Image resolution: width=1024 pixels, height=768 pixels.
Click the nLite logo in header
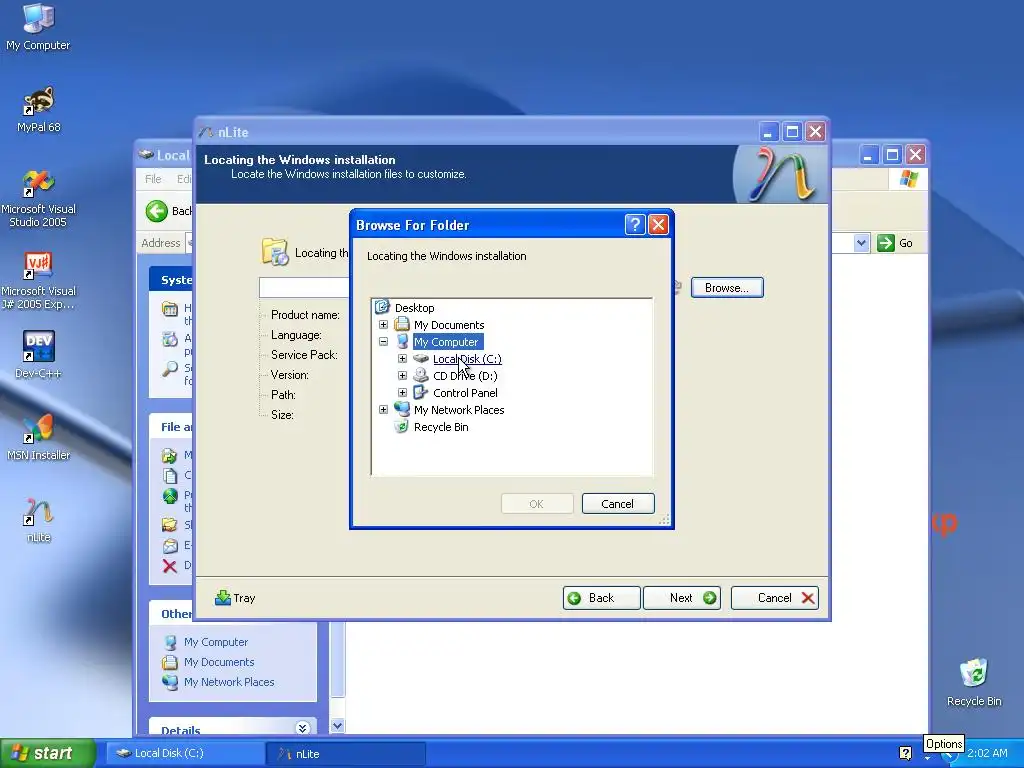(x=779, y=174)
